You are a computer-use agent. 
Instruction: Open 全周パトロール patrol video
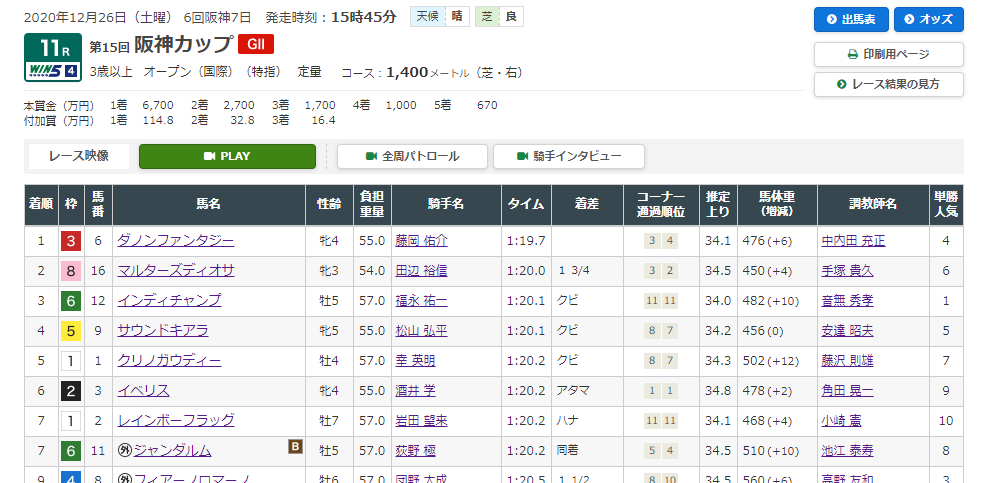pos(413,157)
